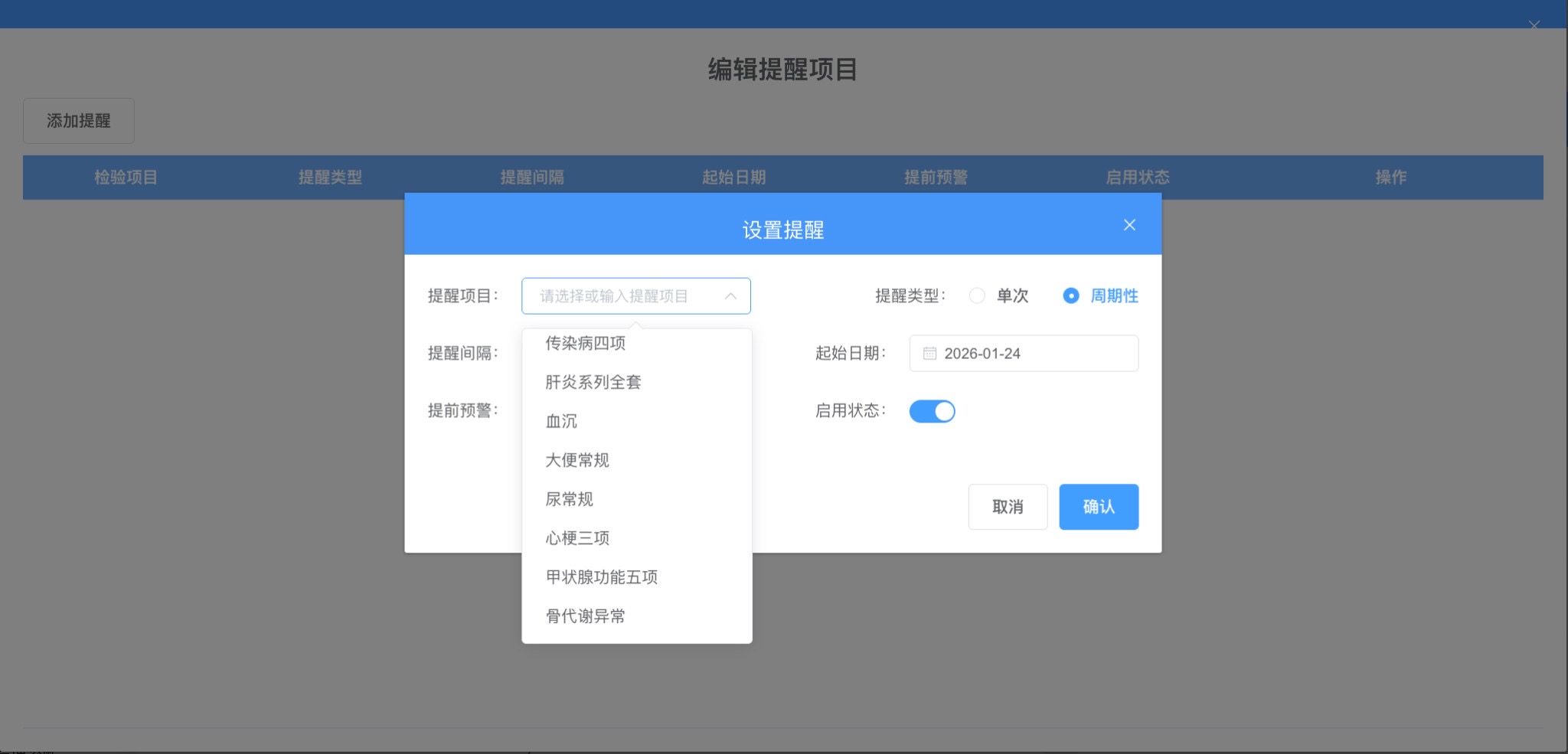Close the 设置提醒 dialog with X icon
This screenshot has width=1568, height=754.
click(1129, 225)
